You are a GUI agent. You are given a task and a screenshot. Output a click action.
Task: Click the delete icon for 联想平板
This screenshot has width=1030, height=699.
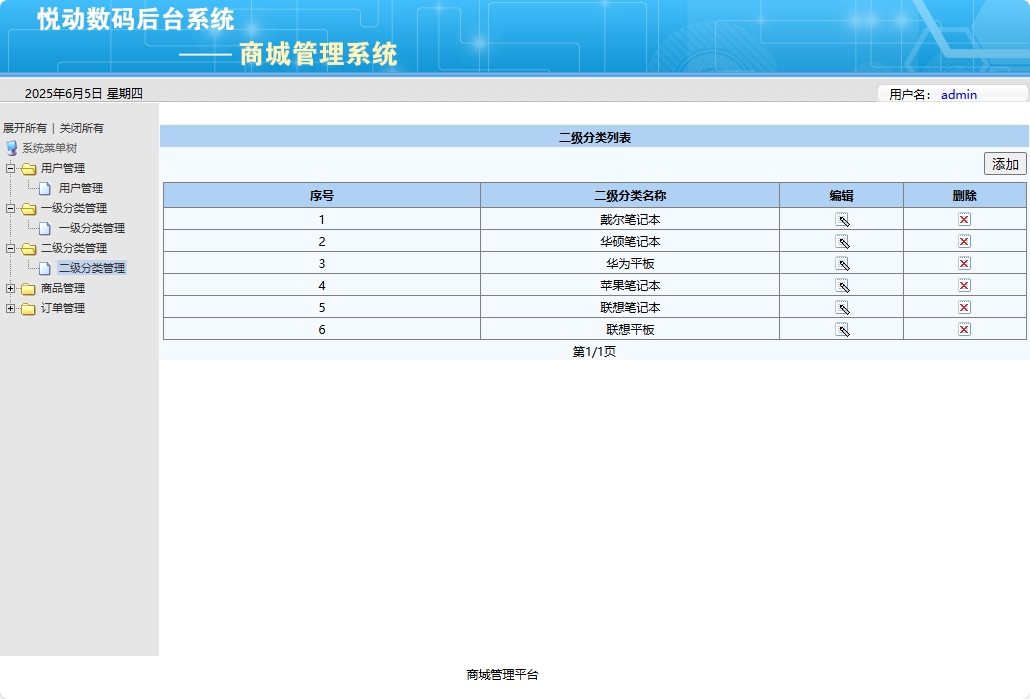(962, 328)
